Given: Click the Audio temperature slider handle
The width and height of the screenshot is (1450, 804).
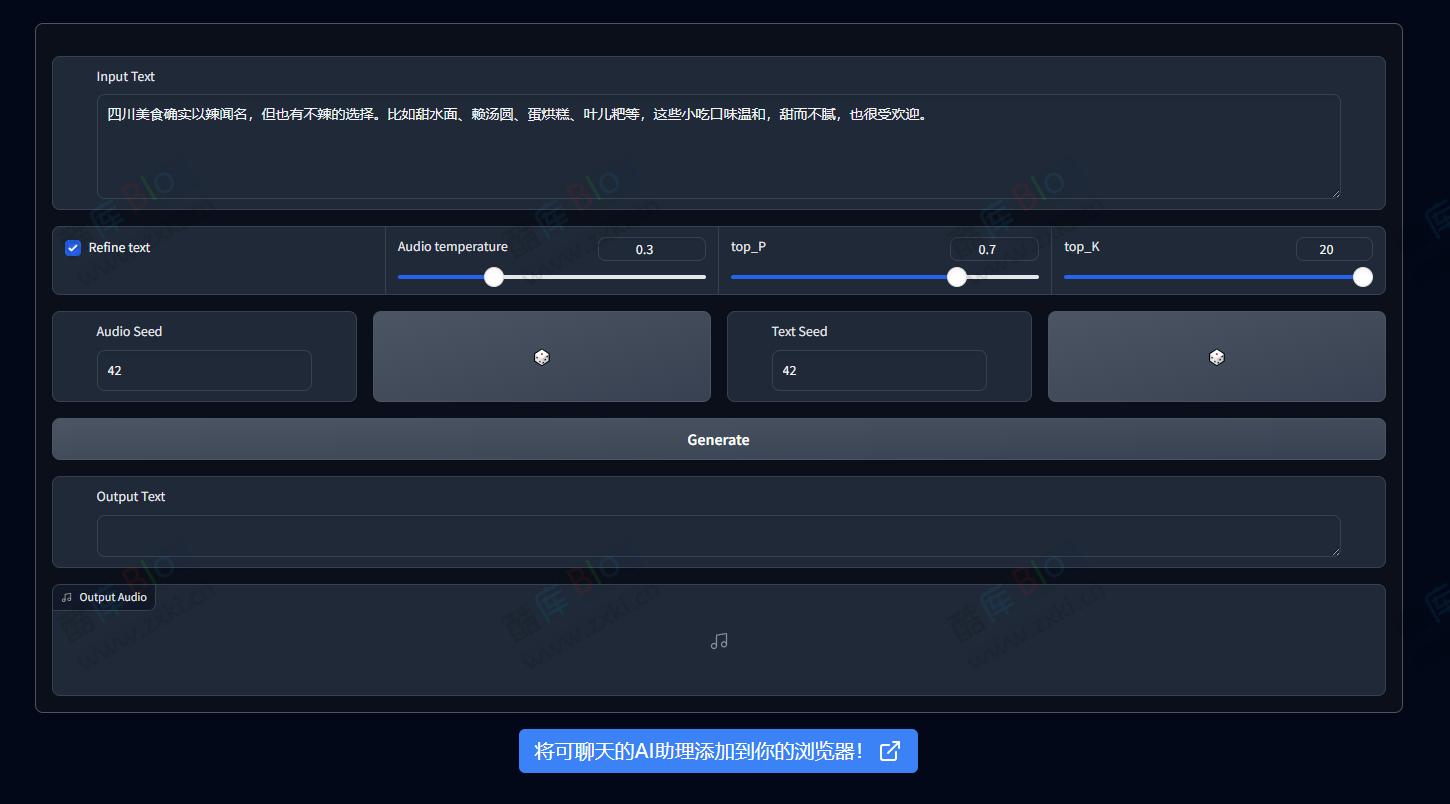Looking at the screenshot, I should point(494,277).
